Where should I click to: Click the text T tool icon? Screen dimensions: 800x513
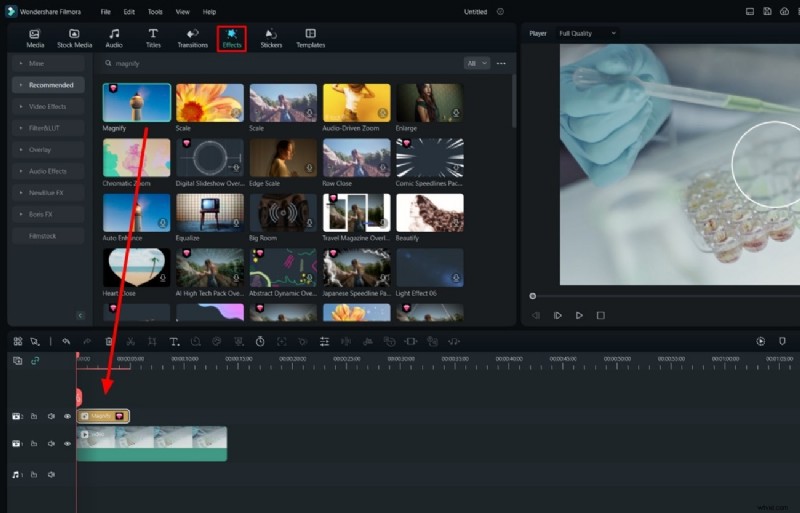174,341
